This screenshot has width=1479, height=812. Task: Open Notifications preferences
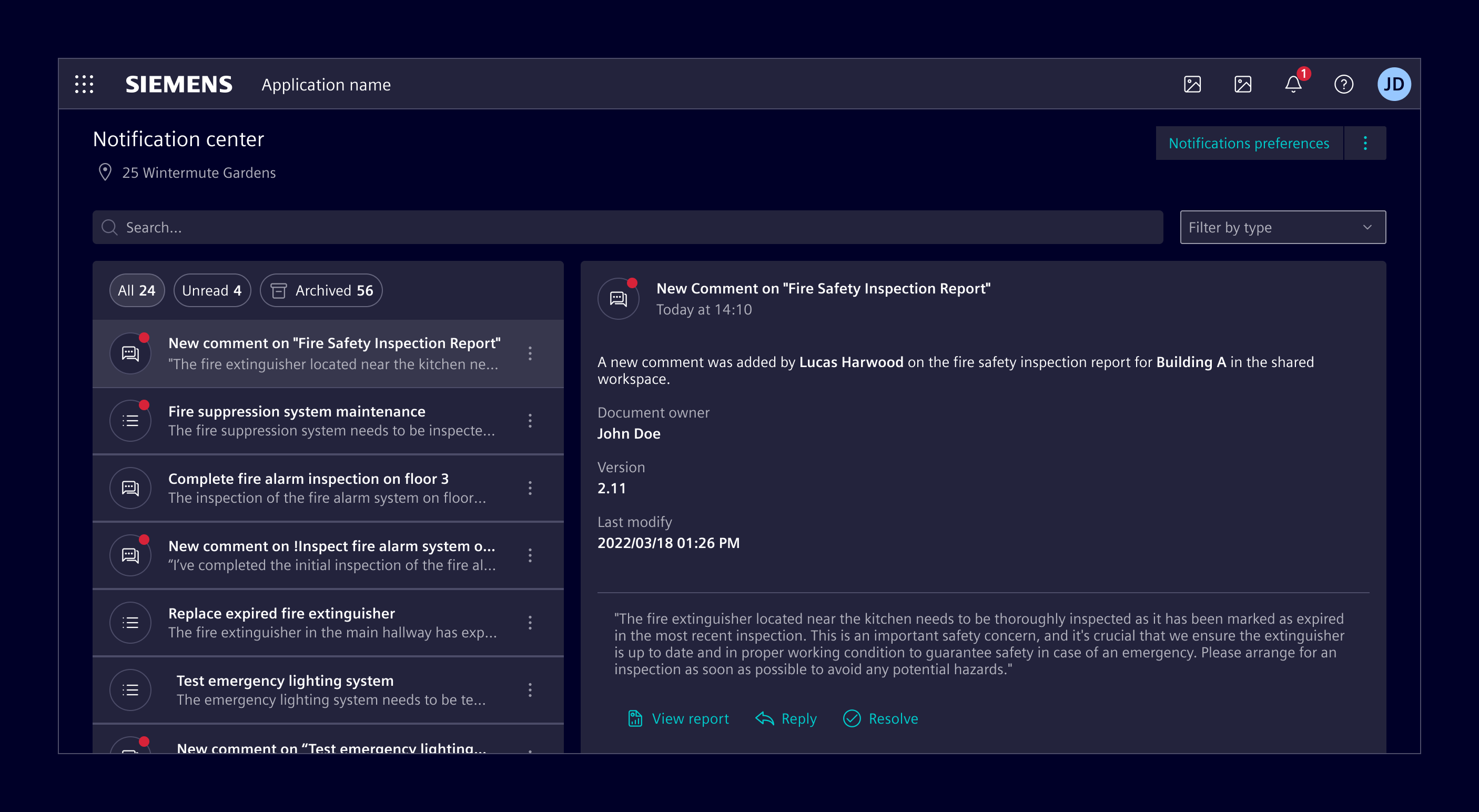(1249, 143)
